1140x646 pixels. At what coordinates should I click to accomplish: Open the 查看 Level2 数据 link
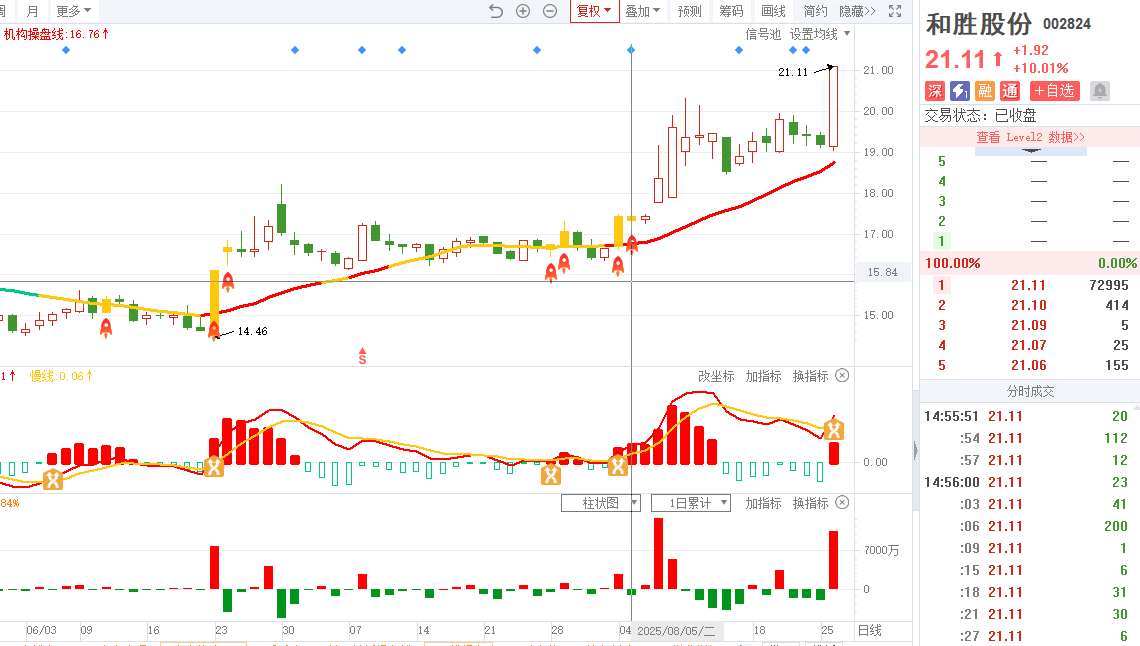(x=1030, y=137)
